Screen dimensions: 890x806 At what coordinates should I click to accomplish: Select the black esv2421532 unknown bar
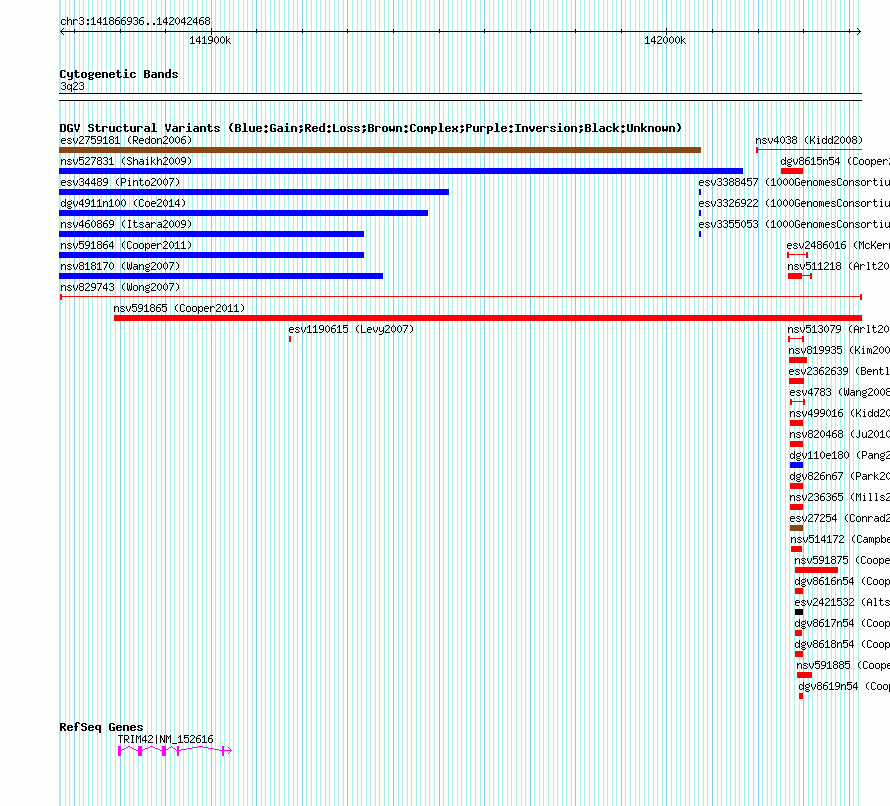pos(799,612)
